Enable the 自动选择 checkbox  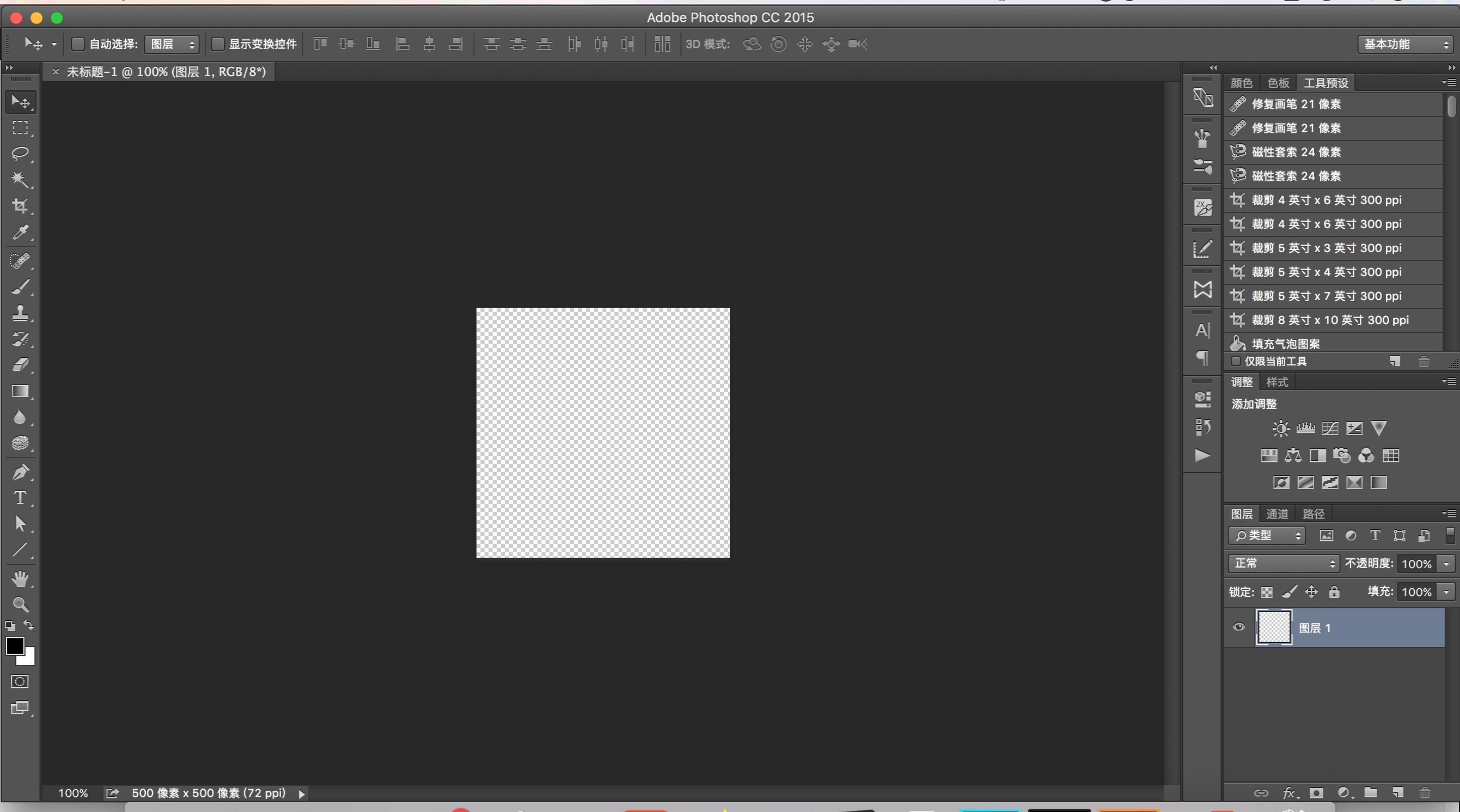point(78,44)
